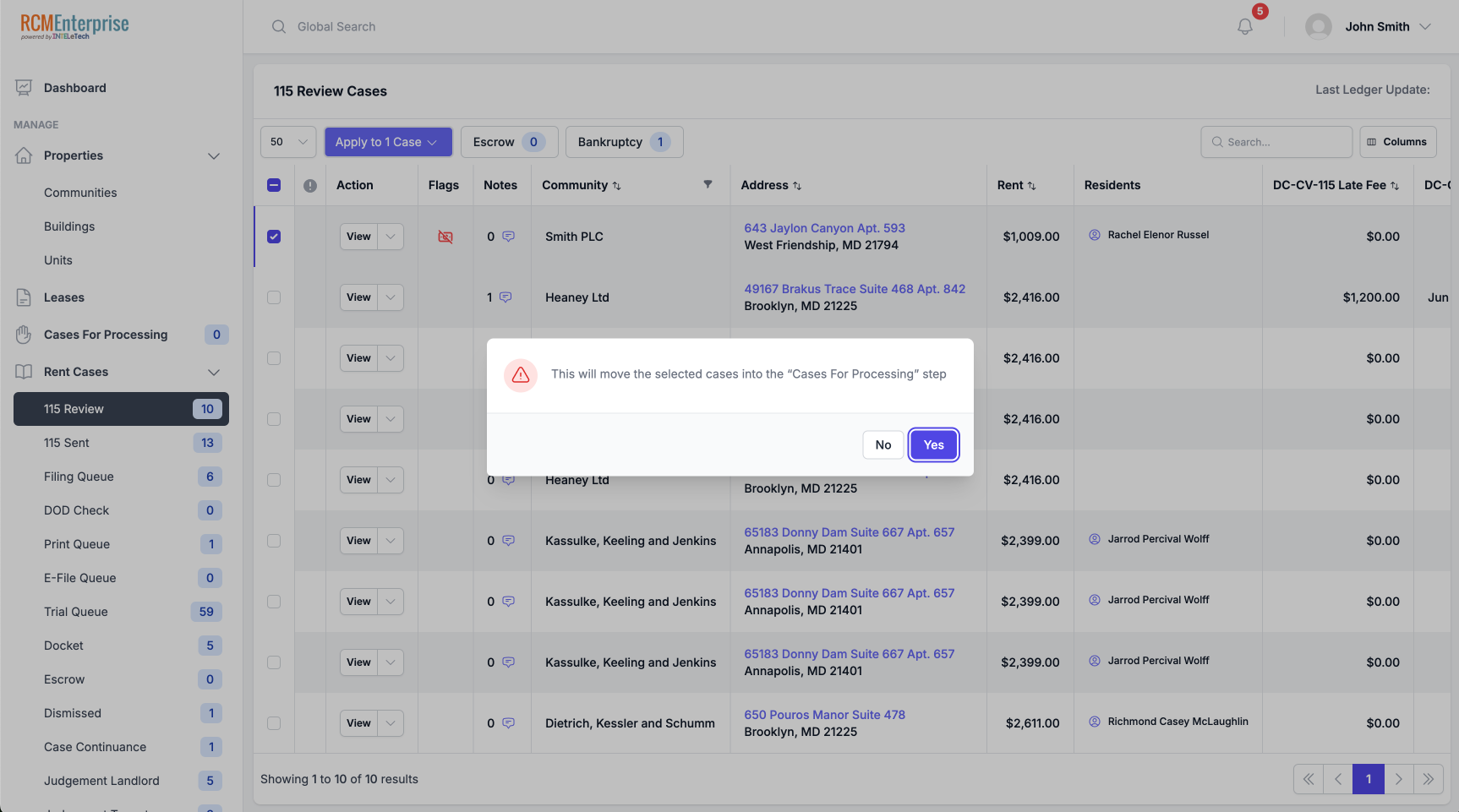The width and height of the screenshot is (1459, 812).
Task: Click the Leases icon in the sidebar
Action: pyautogui.click(x=23, y=297)
